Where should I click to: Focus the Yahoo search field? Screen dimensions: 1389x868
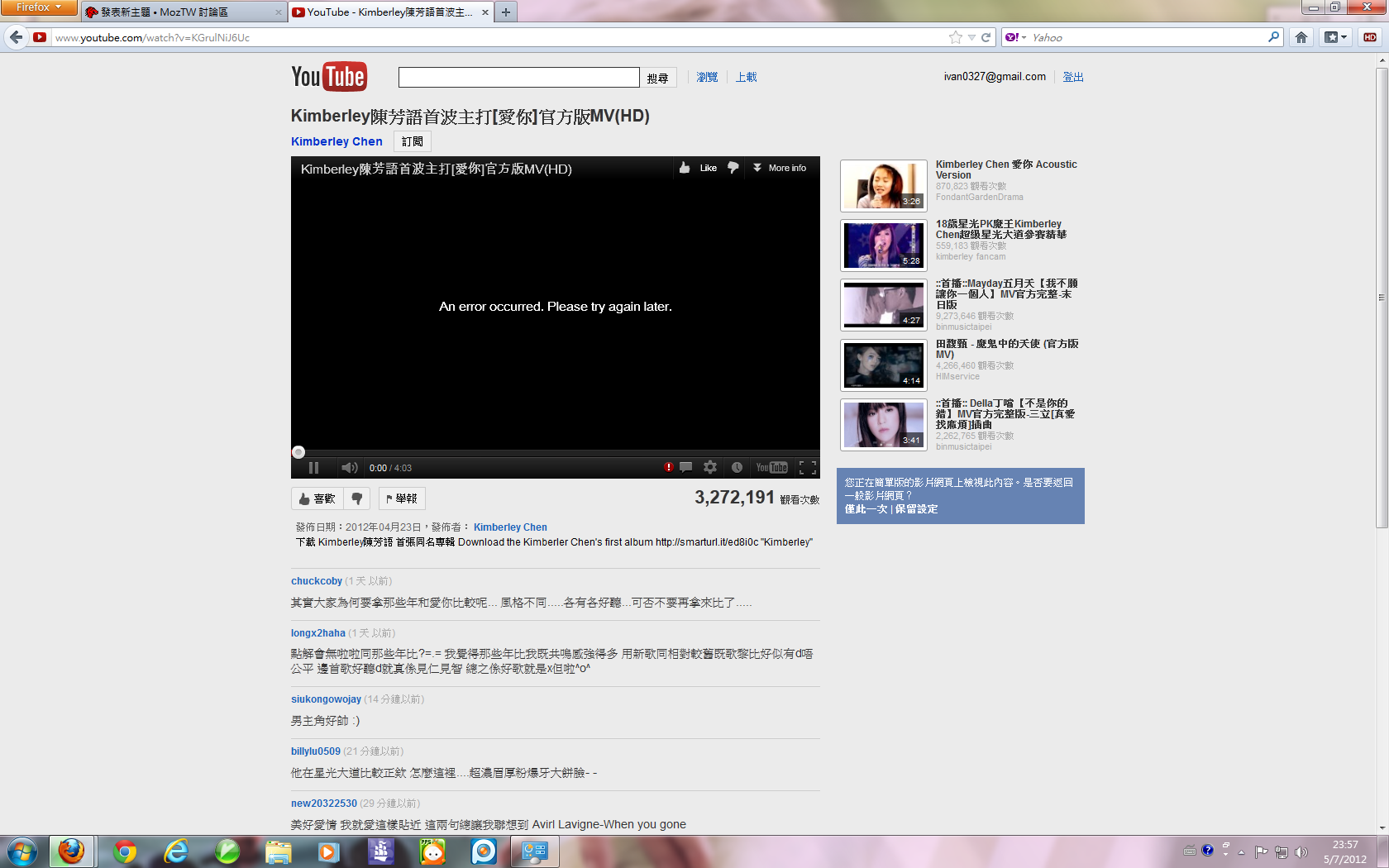coord(1147,37)
